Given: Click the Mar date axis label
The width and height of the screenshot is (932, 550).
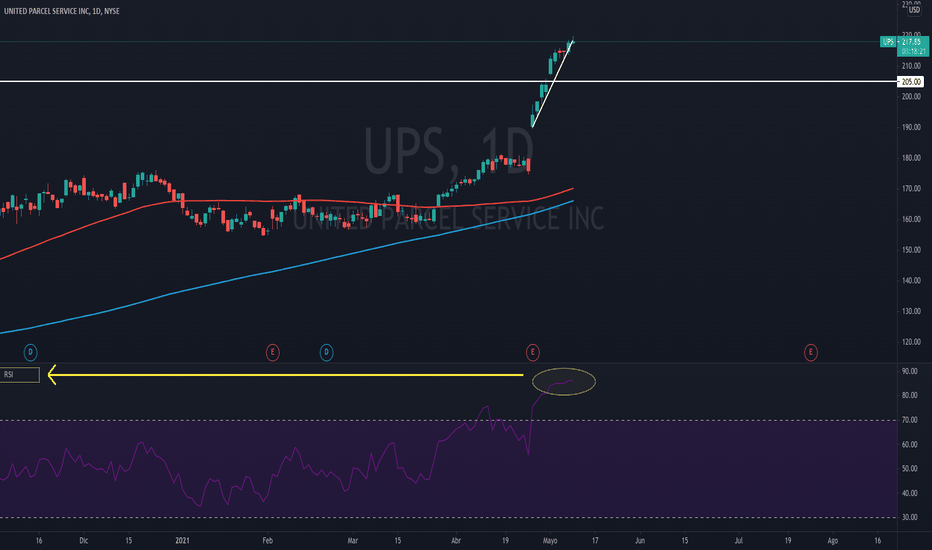Looking at the screenshot, I should (x=353, y=540).
